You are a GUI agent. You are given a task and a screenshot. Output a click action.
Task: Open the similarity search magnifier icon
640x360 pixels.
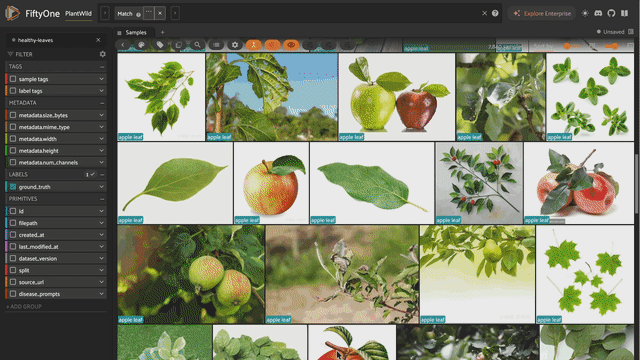[x=197, y=45]
